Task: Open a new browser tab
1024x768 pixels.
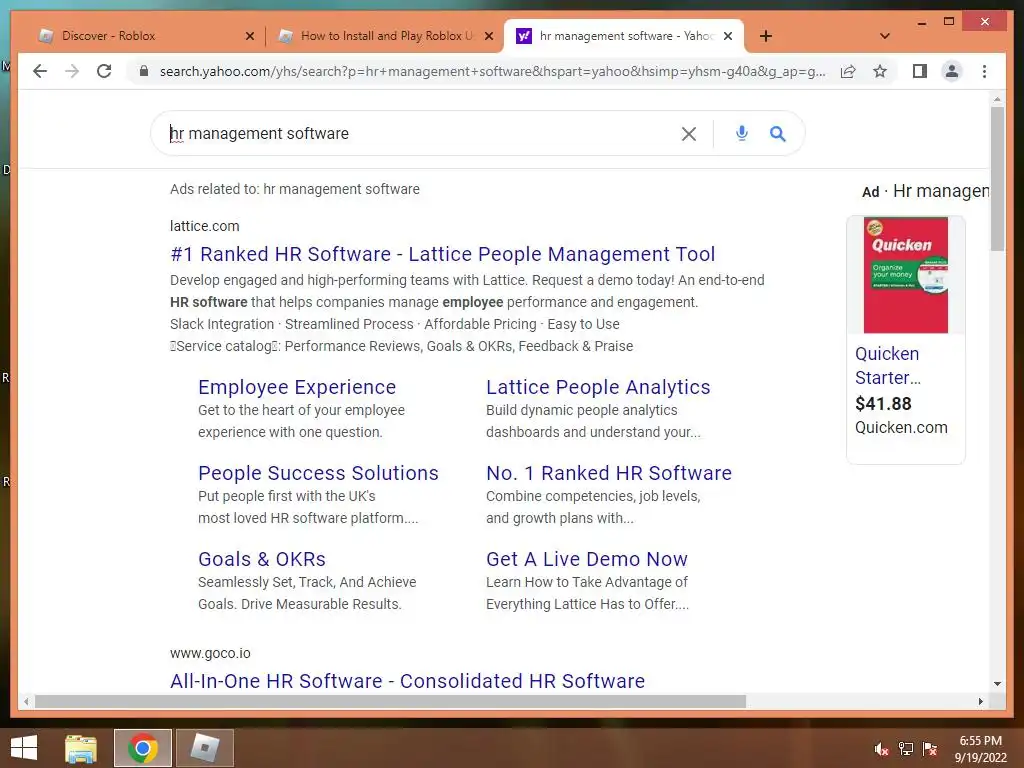Action: click(x=766, y=36)
